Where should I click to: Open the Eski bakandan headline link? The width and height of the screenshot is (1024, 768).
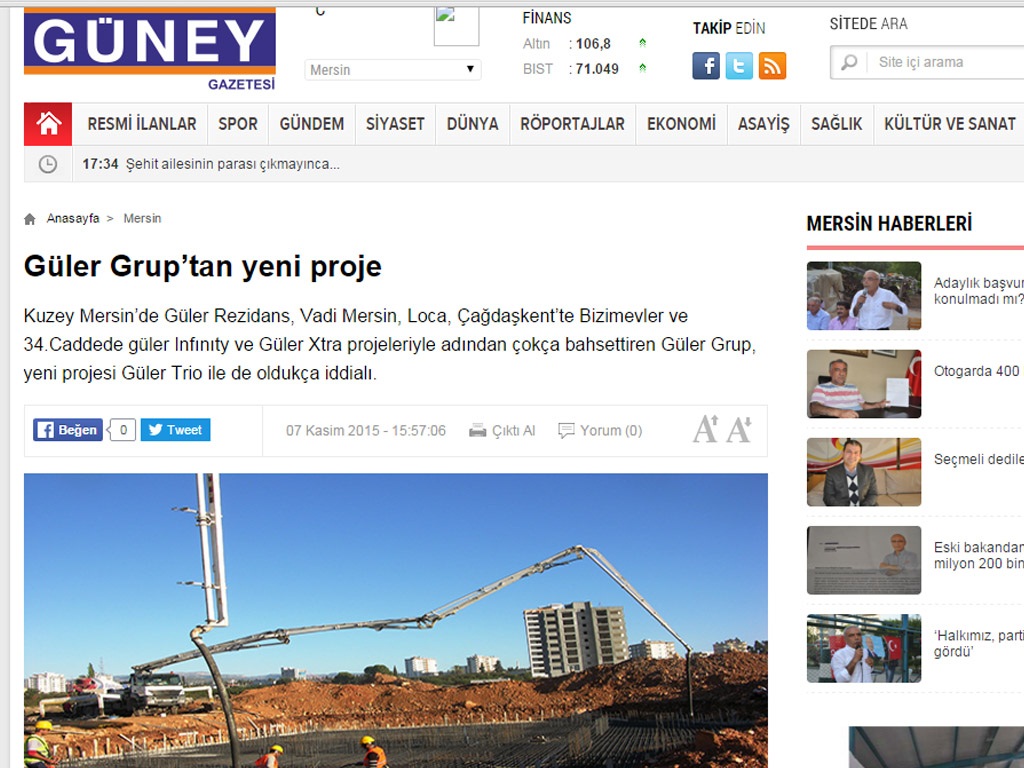tap(979, 556)
